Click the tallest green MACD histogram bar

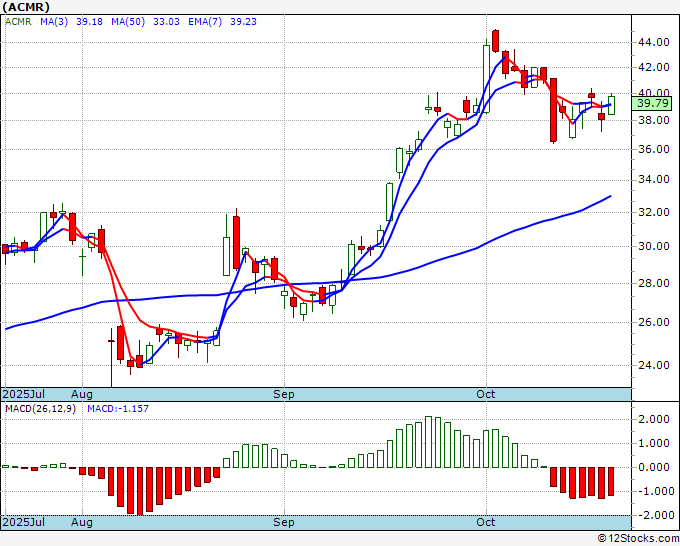click(x=428, y=442)
